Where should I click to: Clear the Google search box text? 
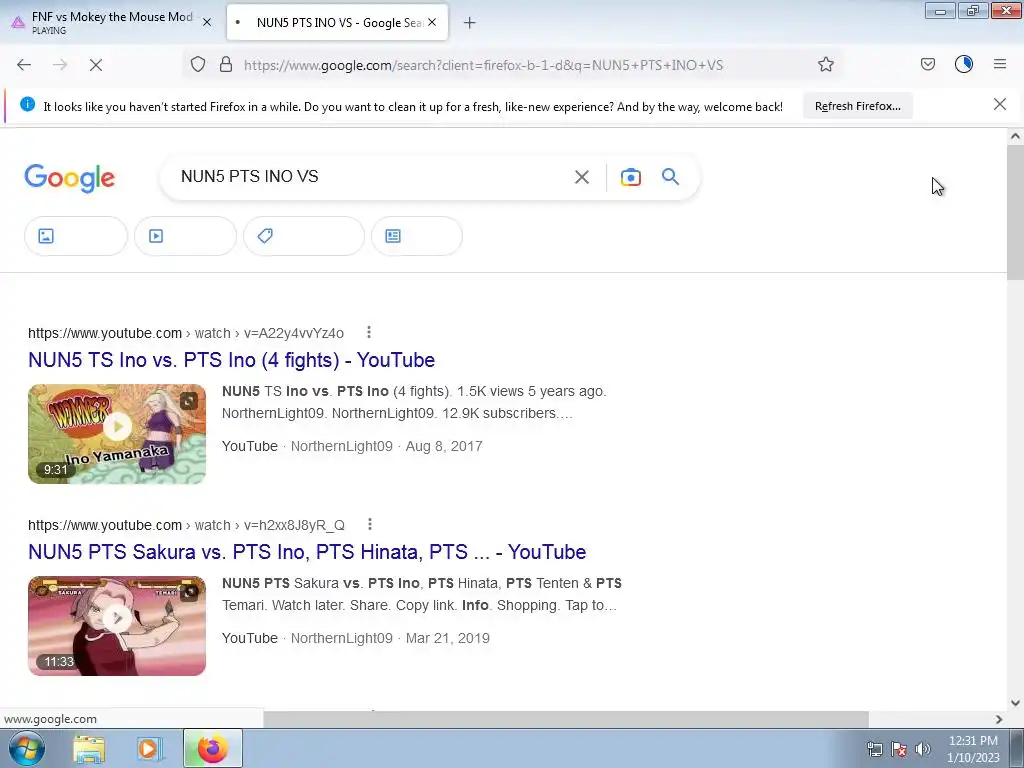[x=582, y=177]
